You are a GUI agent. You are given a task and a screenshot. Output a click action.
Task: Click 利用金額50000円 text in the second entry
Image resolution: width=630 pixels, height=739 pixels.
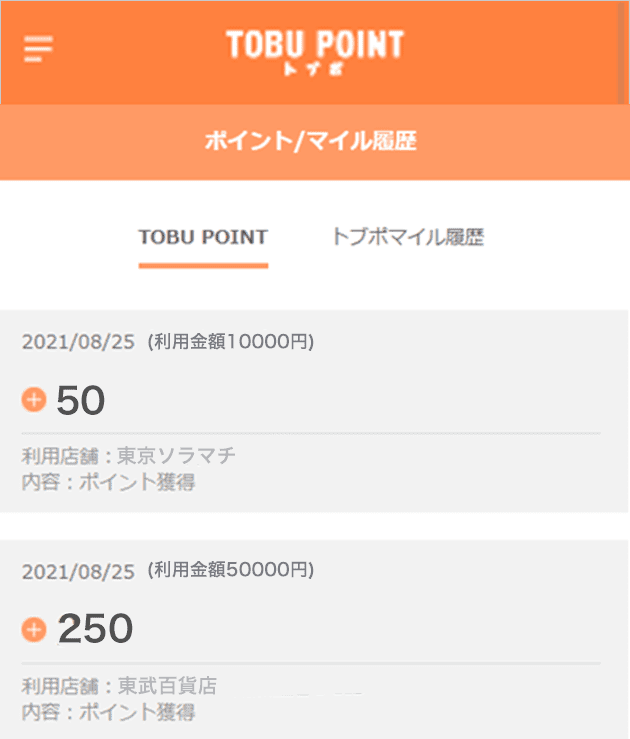pyautogui.click(x=231, y=570)
